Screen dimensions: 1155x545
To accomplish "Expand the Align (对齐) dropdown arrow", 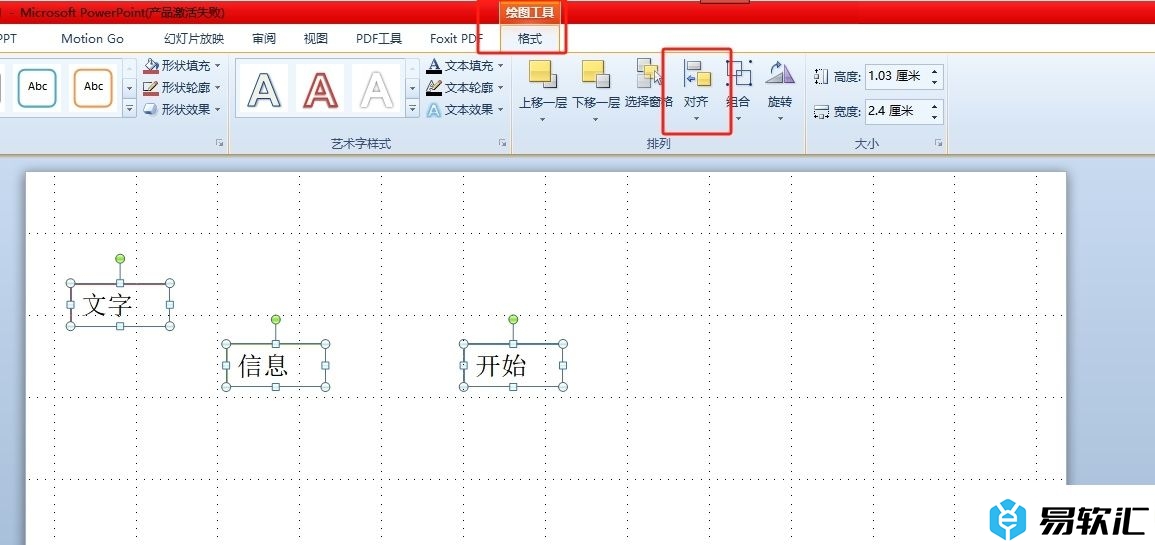I will click(696, 119).
